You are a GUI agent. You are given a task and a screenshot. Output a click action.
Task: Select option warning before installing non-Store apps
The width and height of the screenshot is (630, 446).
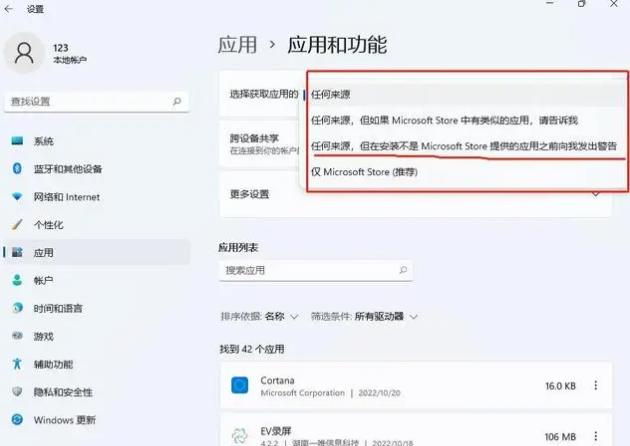tap(466, 146)
